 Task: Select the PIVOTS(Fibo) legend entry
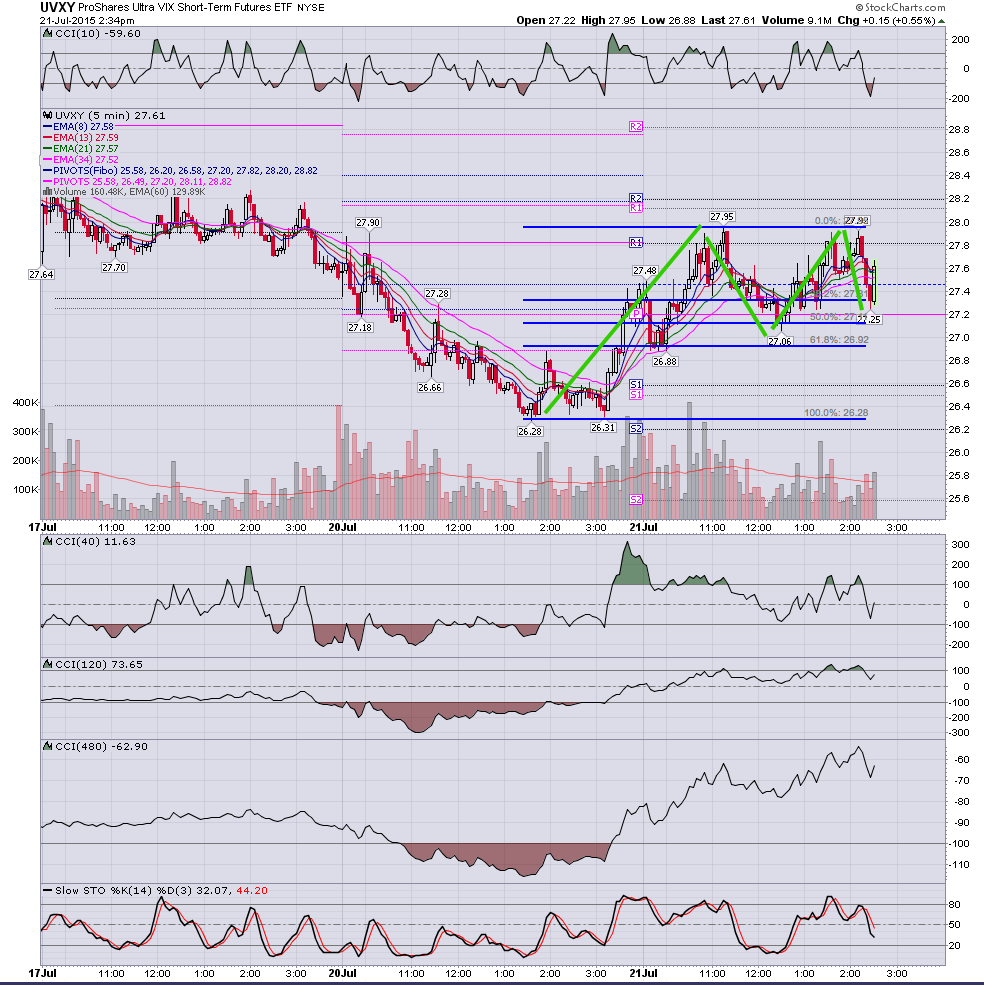coord(180,171)
